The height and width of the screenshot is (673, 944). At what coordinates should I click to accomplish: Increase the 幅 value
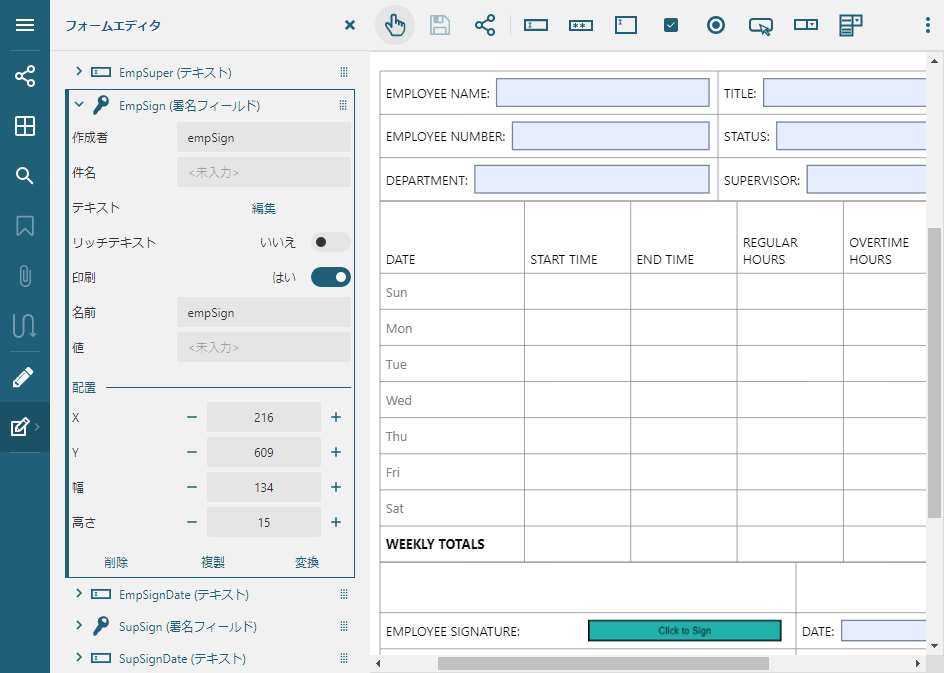336,487
